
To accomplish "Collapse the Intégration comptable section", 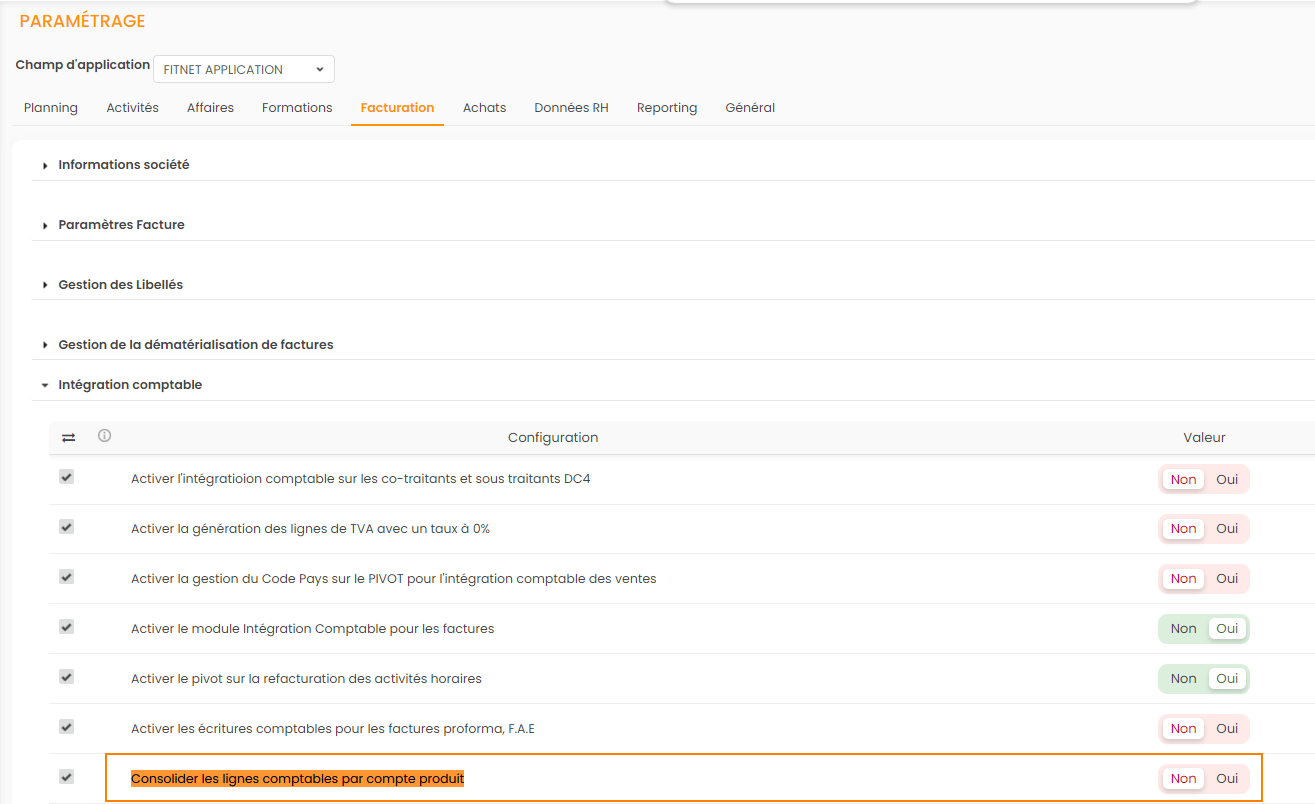I will (x=129, y=385).
